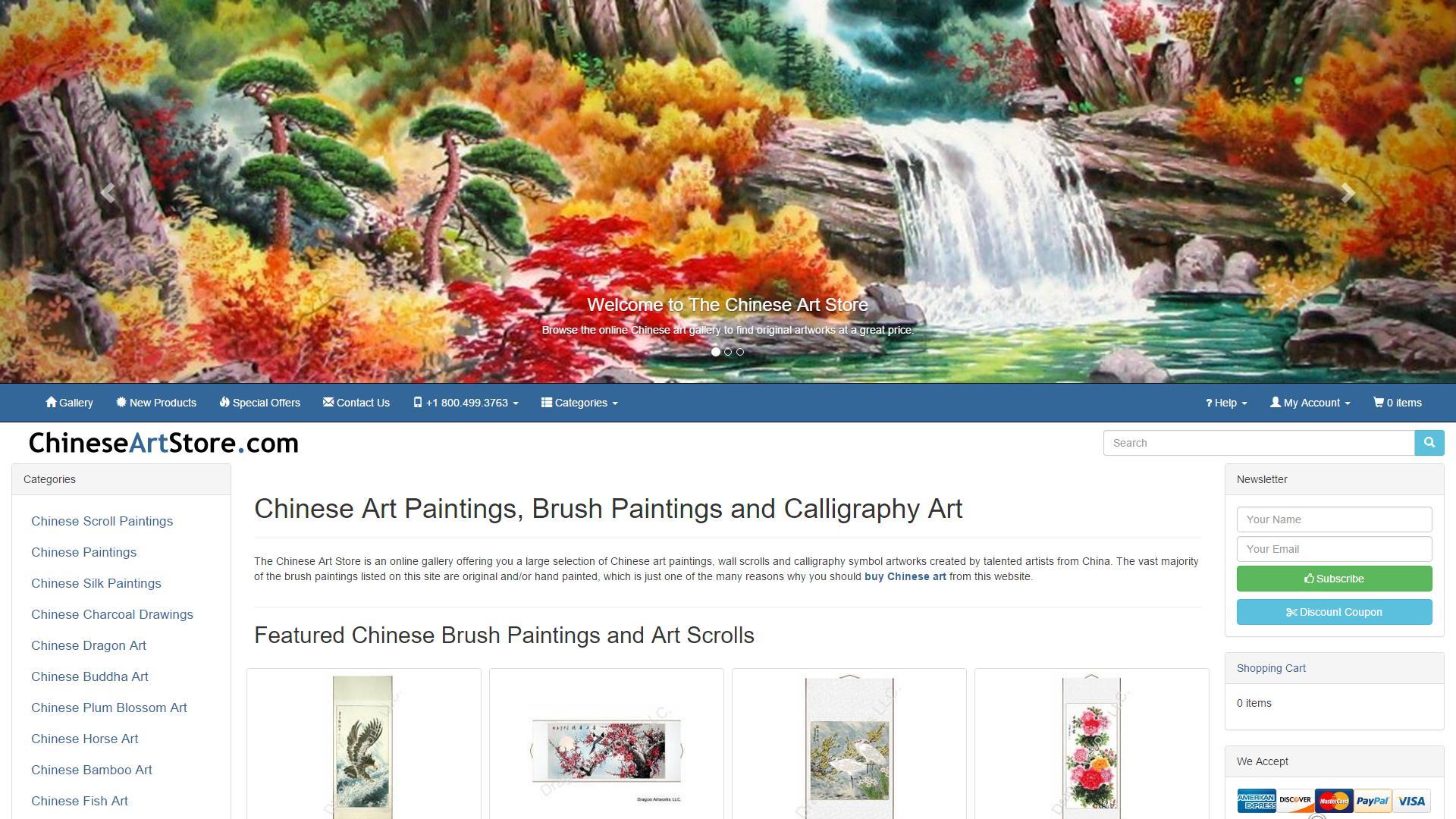The image size is (1456, 819).
Task: Click the Contact Us envelope link
Action: tap(356, 403)
